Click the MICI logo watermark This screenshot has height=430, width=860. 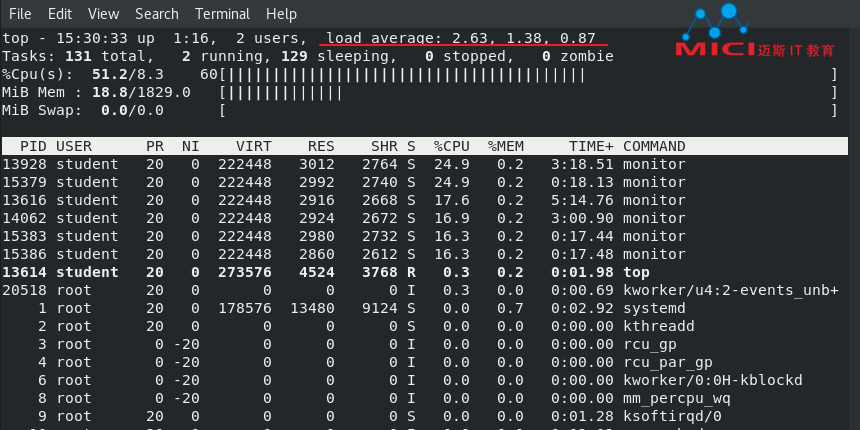[x=755, y=31]
